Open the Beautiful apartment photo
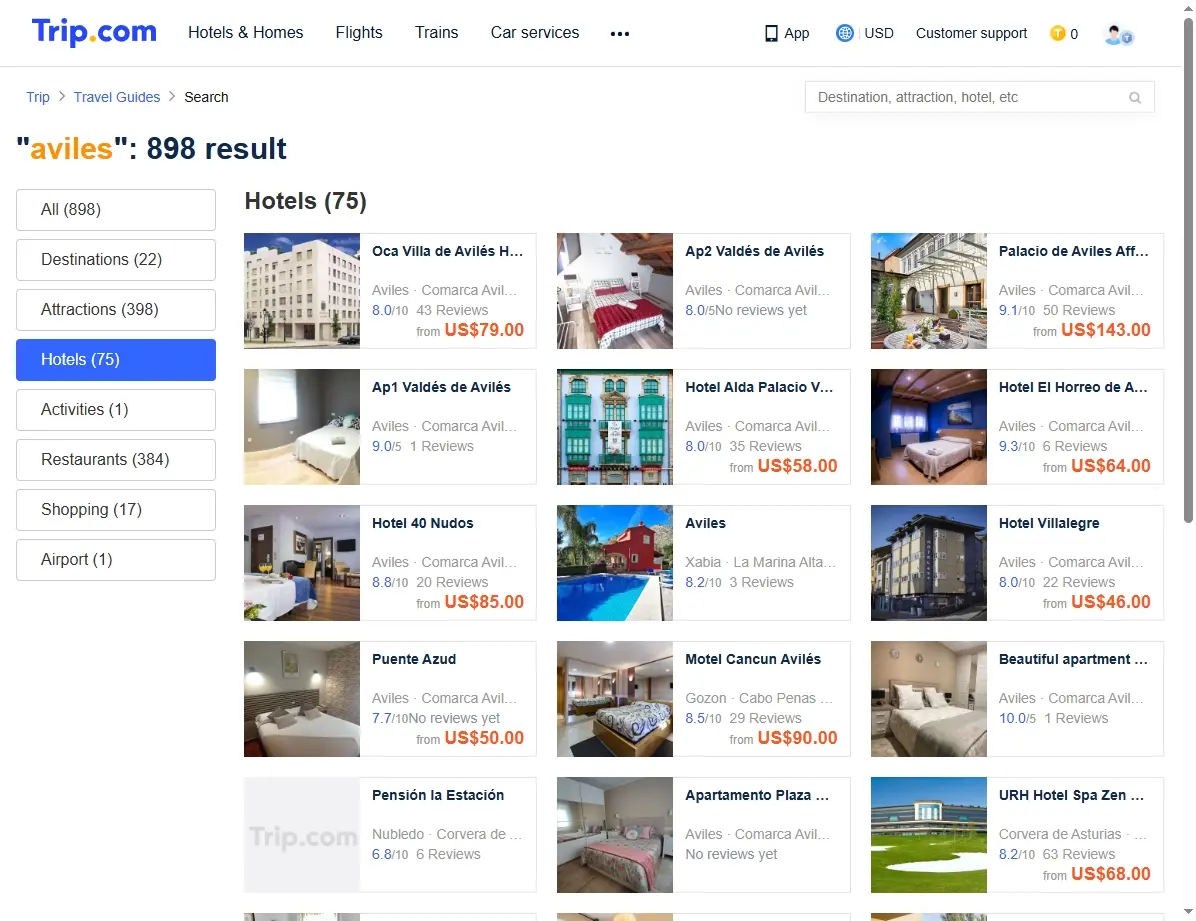The height and width of the screenshot is (921, 1196). pyautogui.click(x=929, y=699)
